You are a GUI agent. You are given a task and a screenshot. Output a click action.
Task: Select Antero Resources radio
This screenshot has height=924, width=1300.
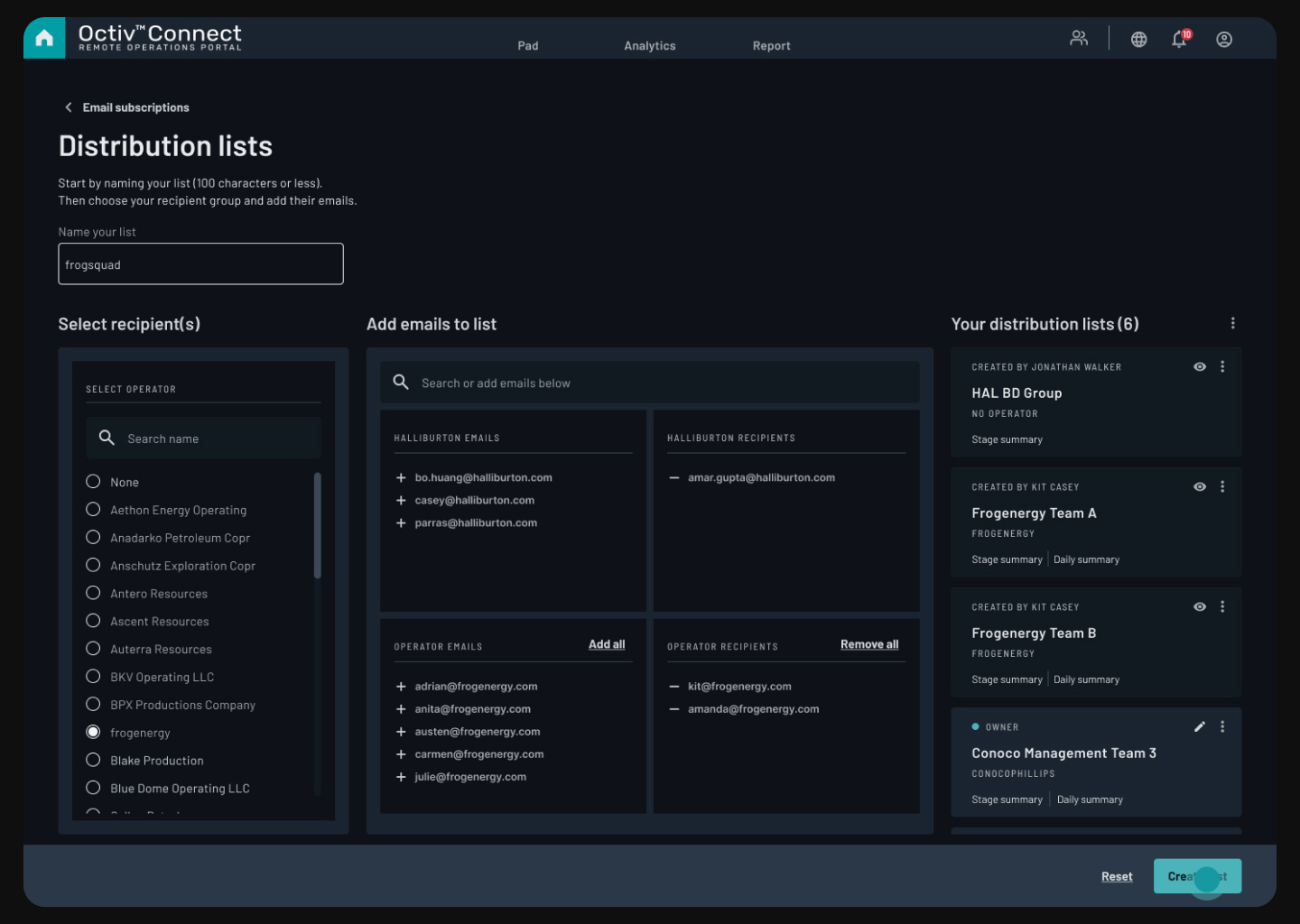click(93, 593)
